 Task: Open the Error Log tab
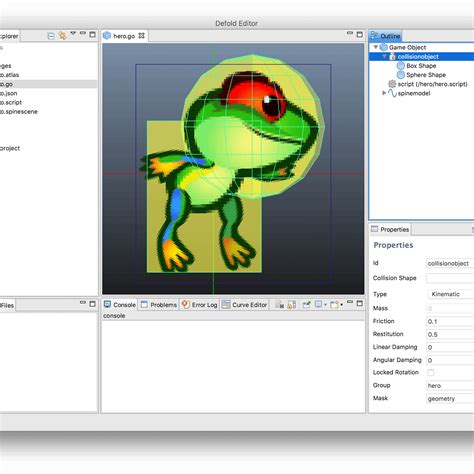pyautogui.click(x=200, y=305)
